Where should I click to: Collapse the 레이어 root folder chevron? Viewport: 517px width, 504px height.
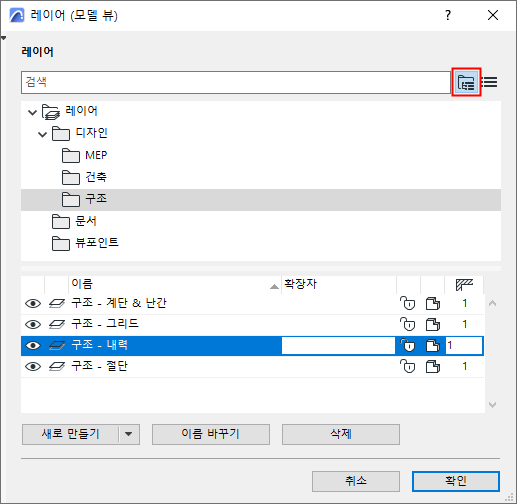(x=32, y=112)
